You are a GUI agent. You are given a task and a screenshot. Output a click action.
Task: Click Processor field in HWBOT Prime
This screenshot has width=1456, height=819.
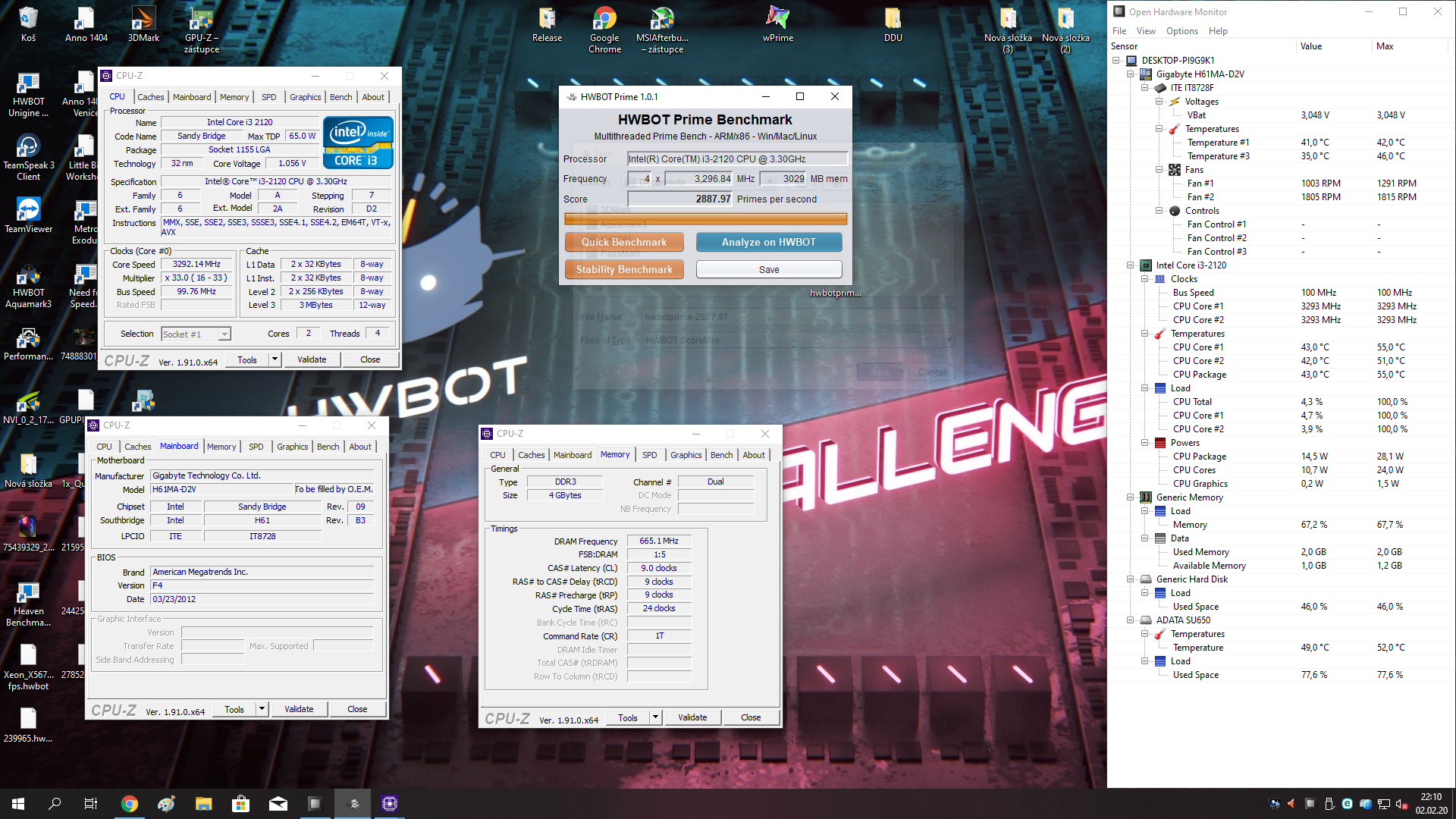[737, 158]
